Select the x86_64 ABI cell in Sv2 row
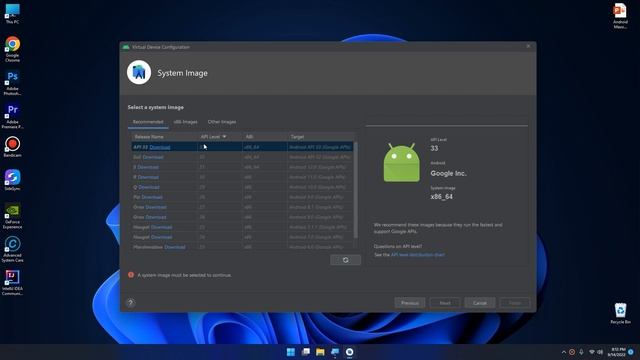The image size is (640, 360). pos(265,157)
